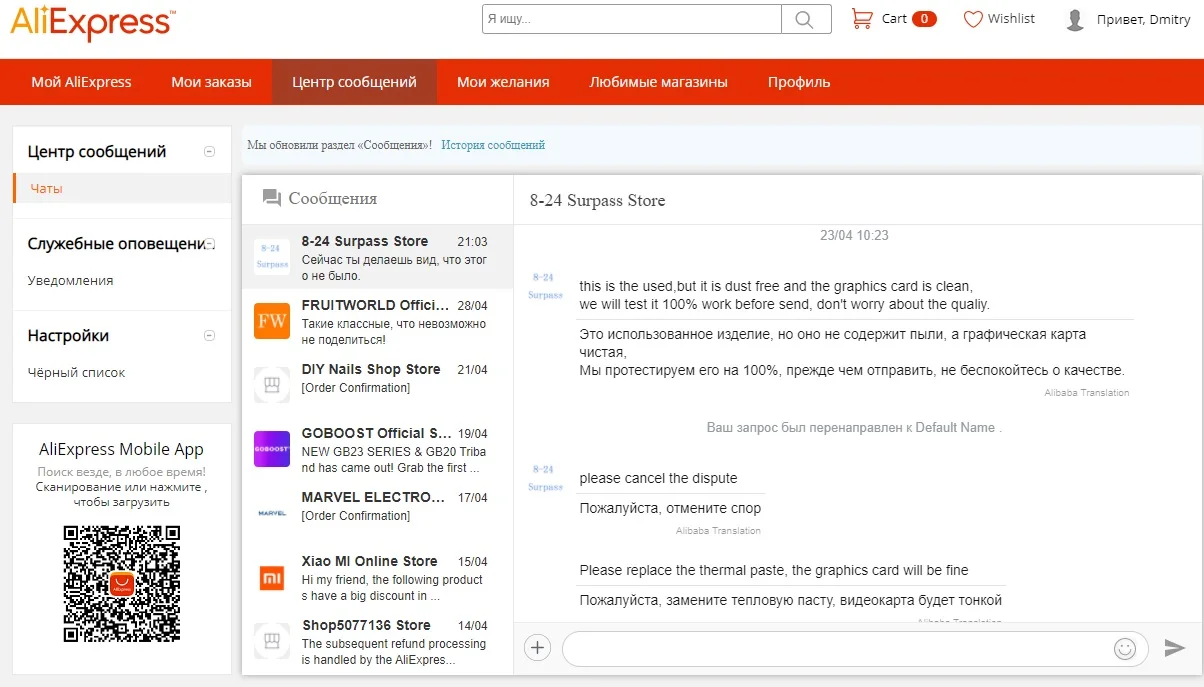Viewport: 1204px width, 687px height.
Task: Click the AliExpress logo
Action: coord(93,21)
